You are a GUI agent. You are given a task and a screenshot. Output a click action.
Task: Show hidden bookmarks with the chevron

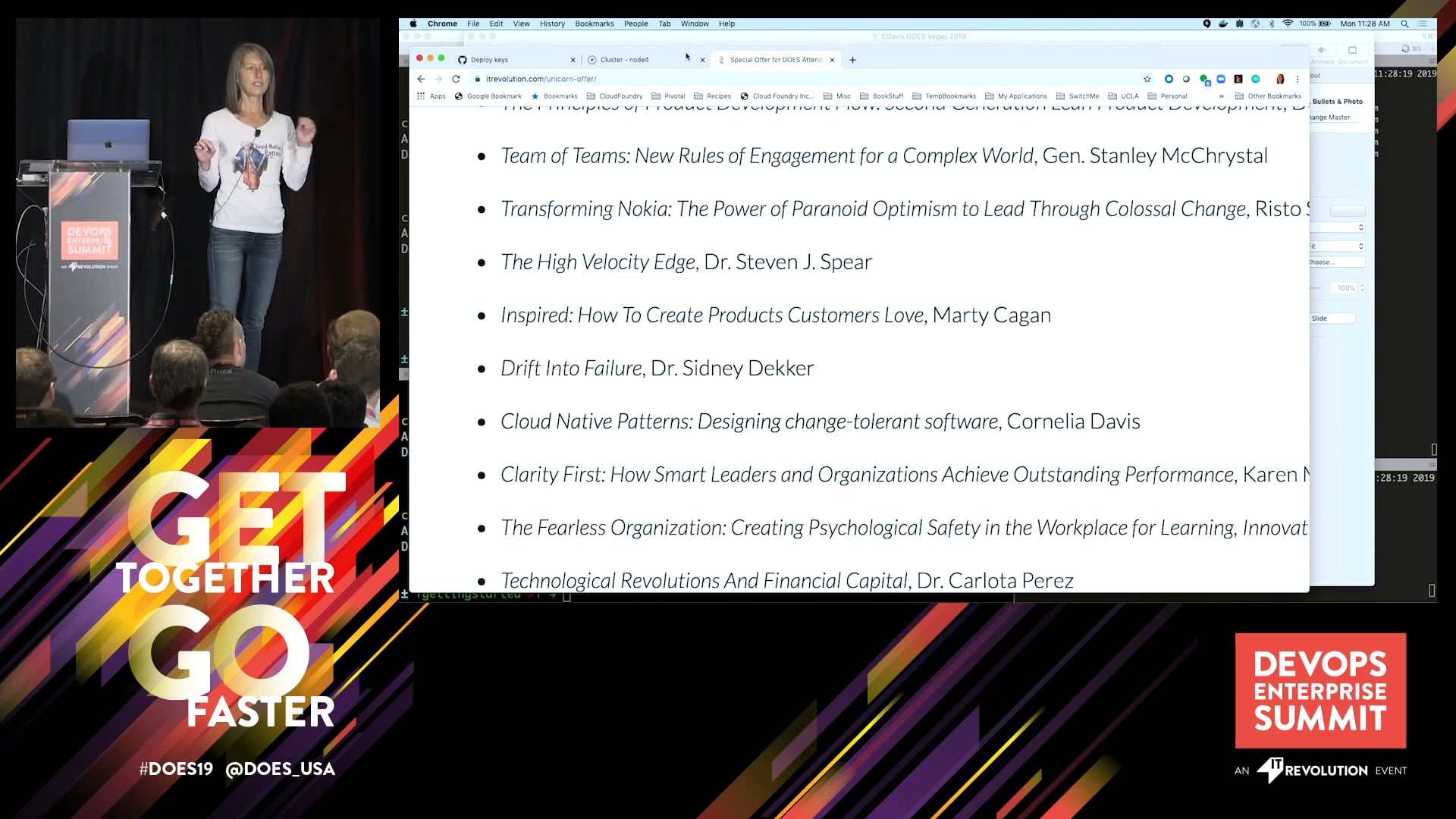pyautogui.click(x=1221, y=96)
